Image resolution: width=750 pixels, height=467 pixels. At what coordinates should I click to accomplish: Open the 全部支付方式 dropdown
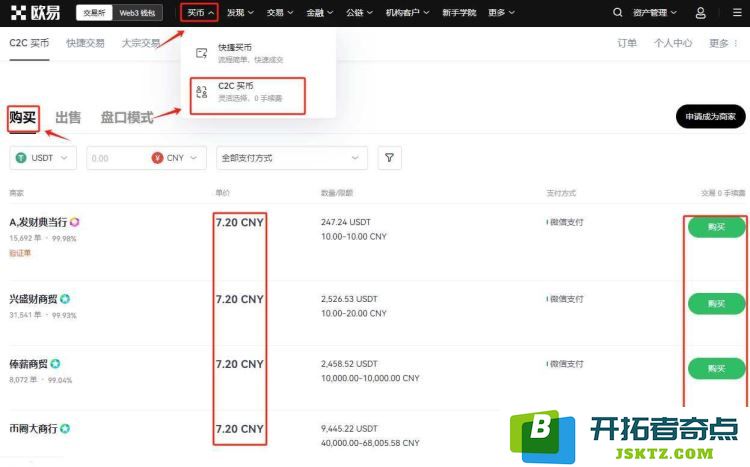click(x=292, y=158)
